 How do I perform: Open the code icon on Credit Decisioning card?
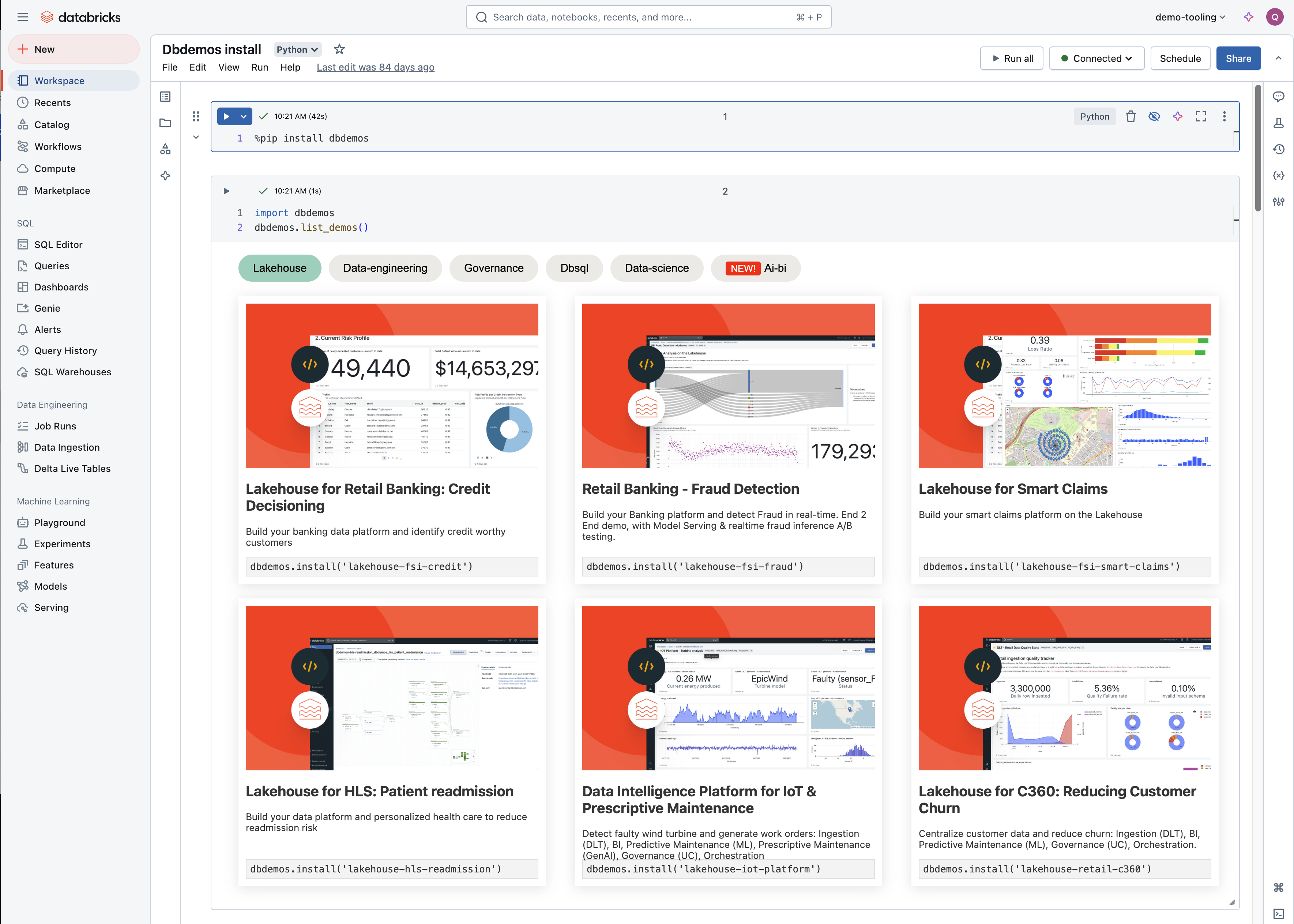(310, 364)
